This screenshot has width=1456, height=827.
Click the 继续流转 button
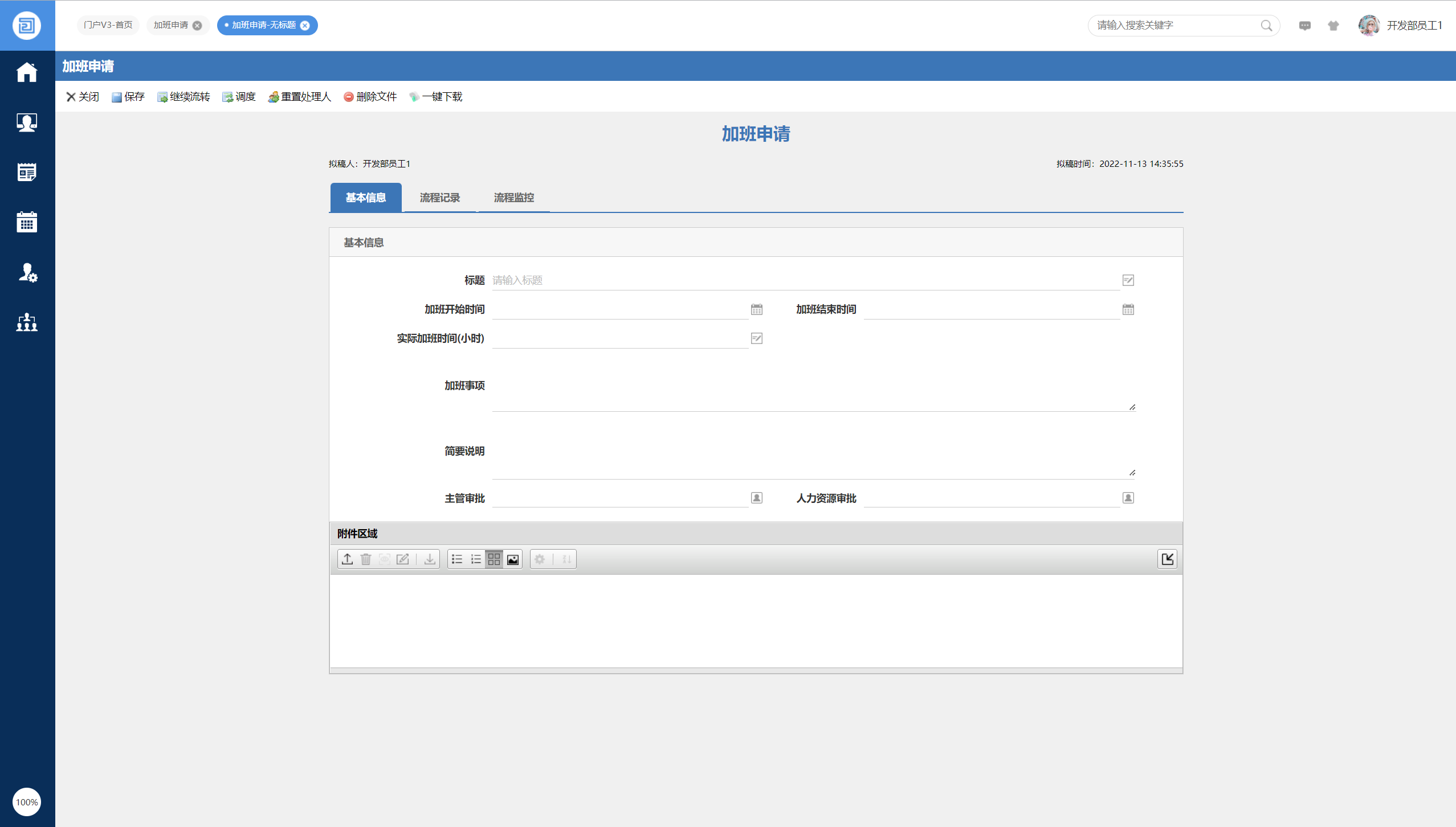(x=183, y=97)
